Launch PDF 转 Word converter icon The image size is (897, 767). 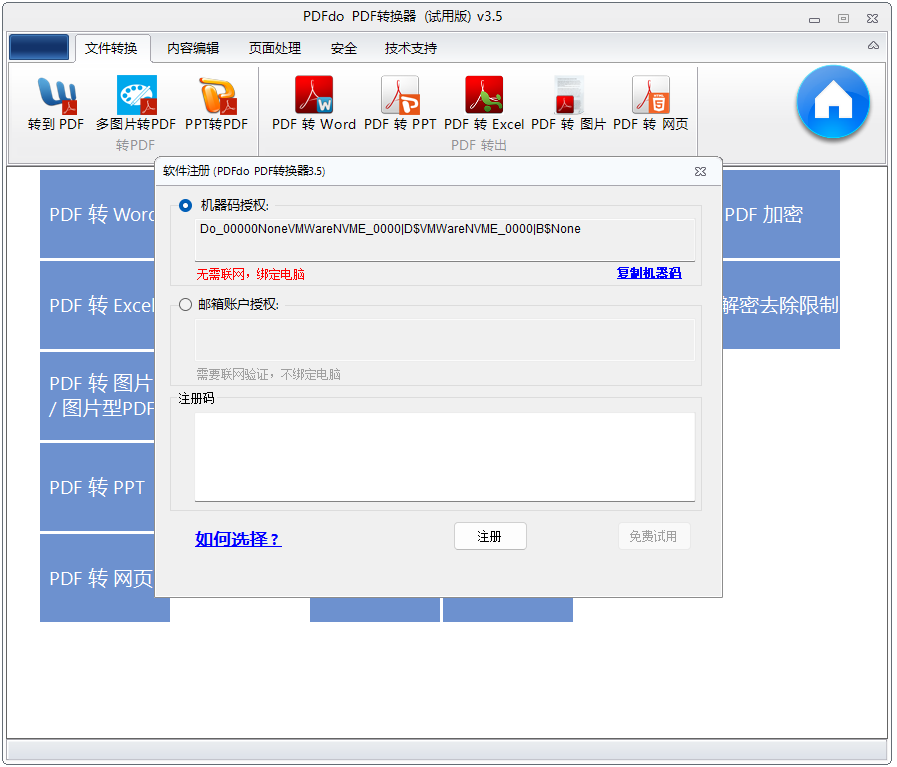tap(313, 104)
